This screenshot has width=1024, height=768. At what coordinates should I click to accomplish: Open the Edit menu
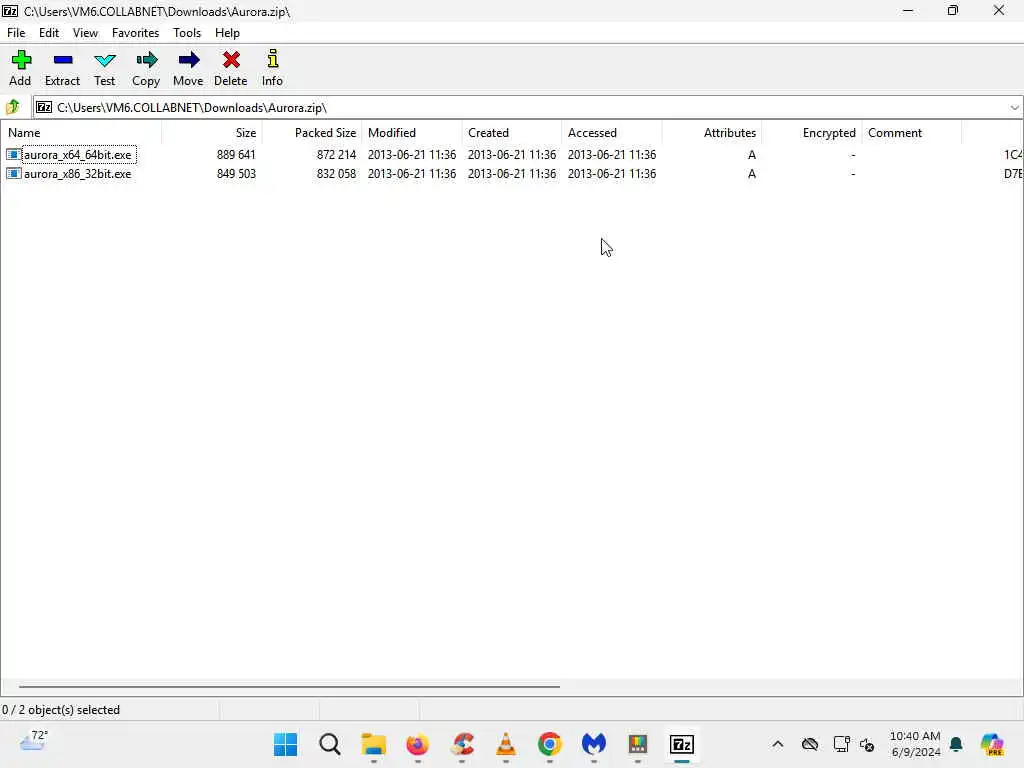pos(49,33)
